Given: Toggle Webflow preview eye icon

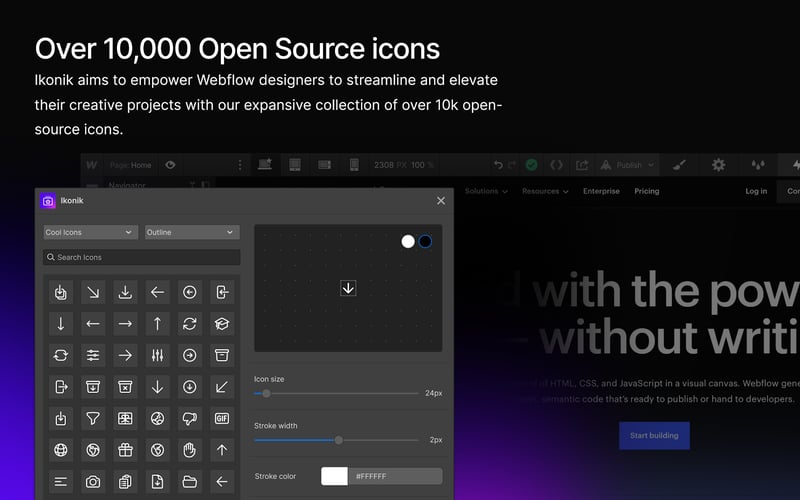Looking at the screenshot, I should point(170,165).
